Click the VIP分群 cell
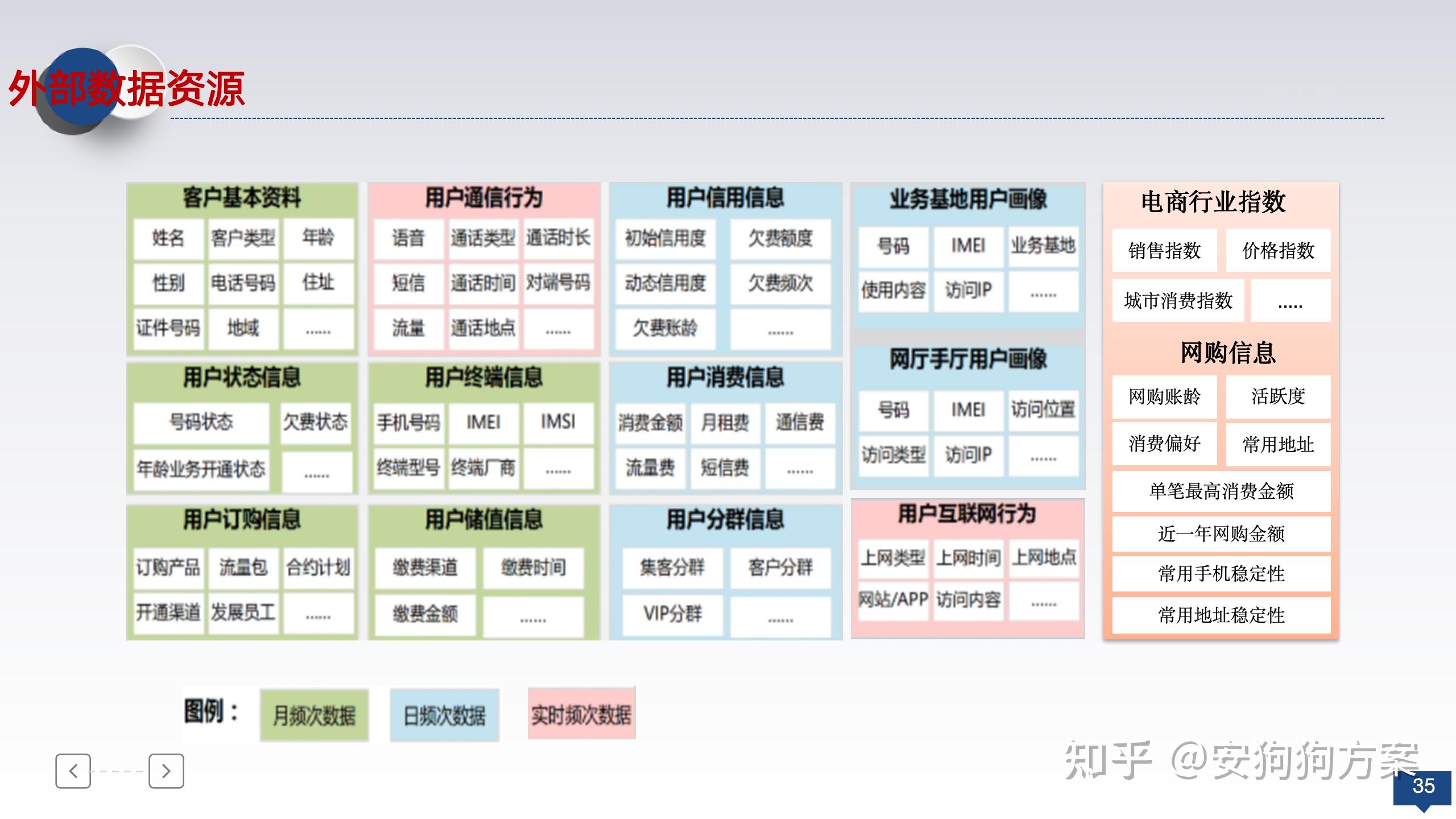The width and height of the screenshot is (1456, 819). click(673, 614)
